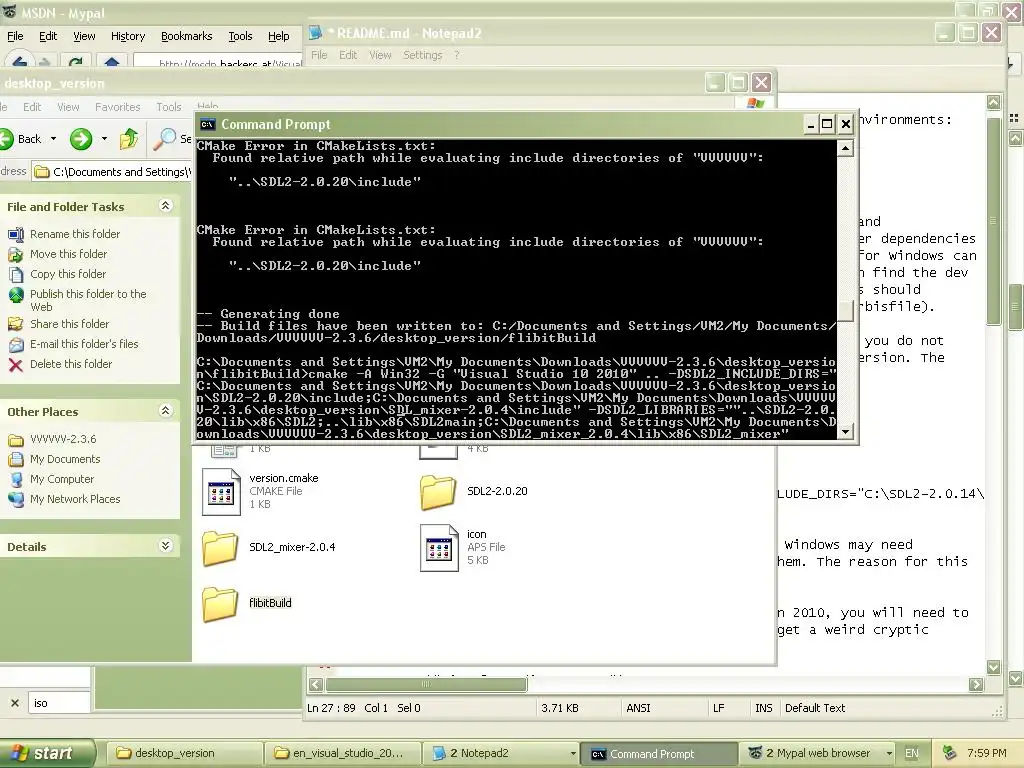Click the Mypal find bar field containing iso
This screenshot has height=768, width=1024.
(x=59, y=703)
